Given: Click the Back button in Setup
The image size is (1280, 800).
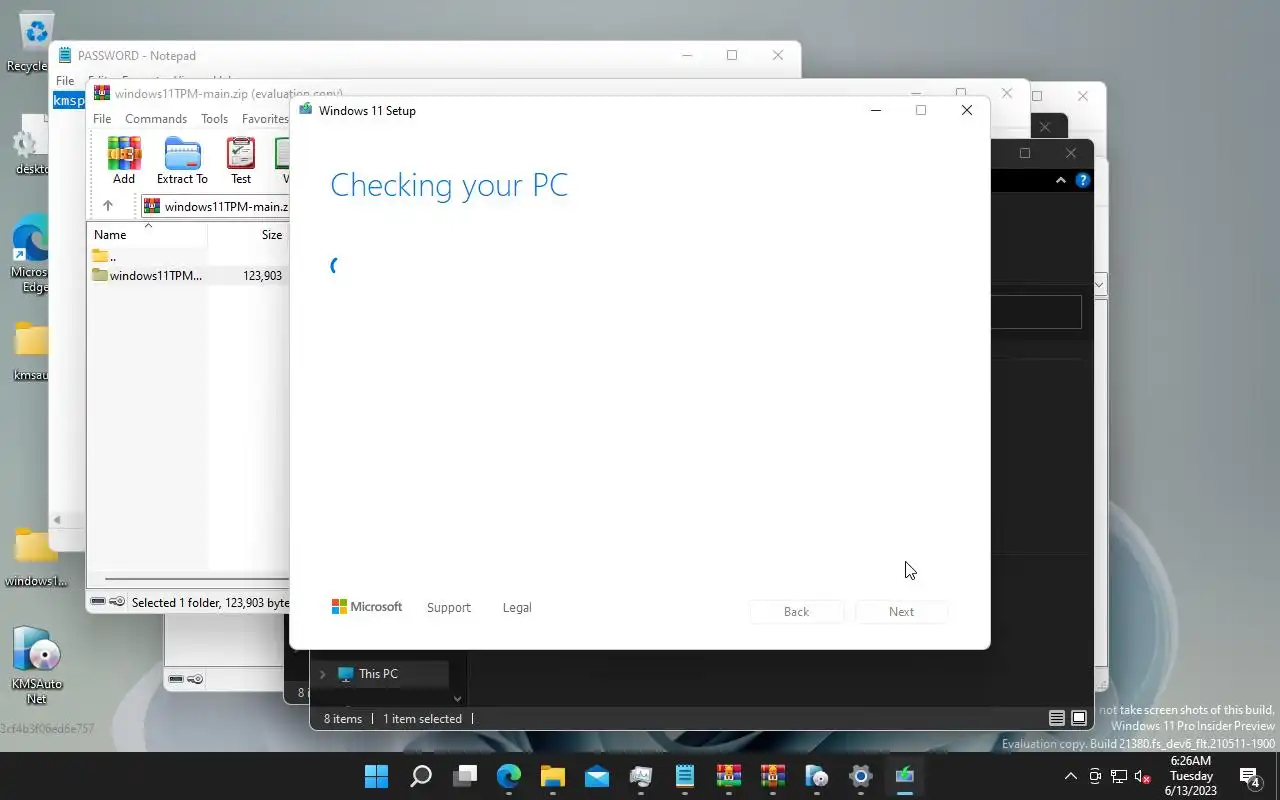Looking at the screenshot, I should point(796,611).
